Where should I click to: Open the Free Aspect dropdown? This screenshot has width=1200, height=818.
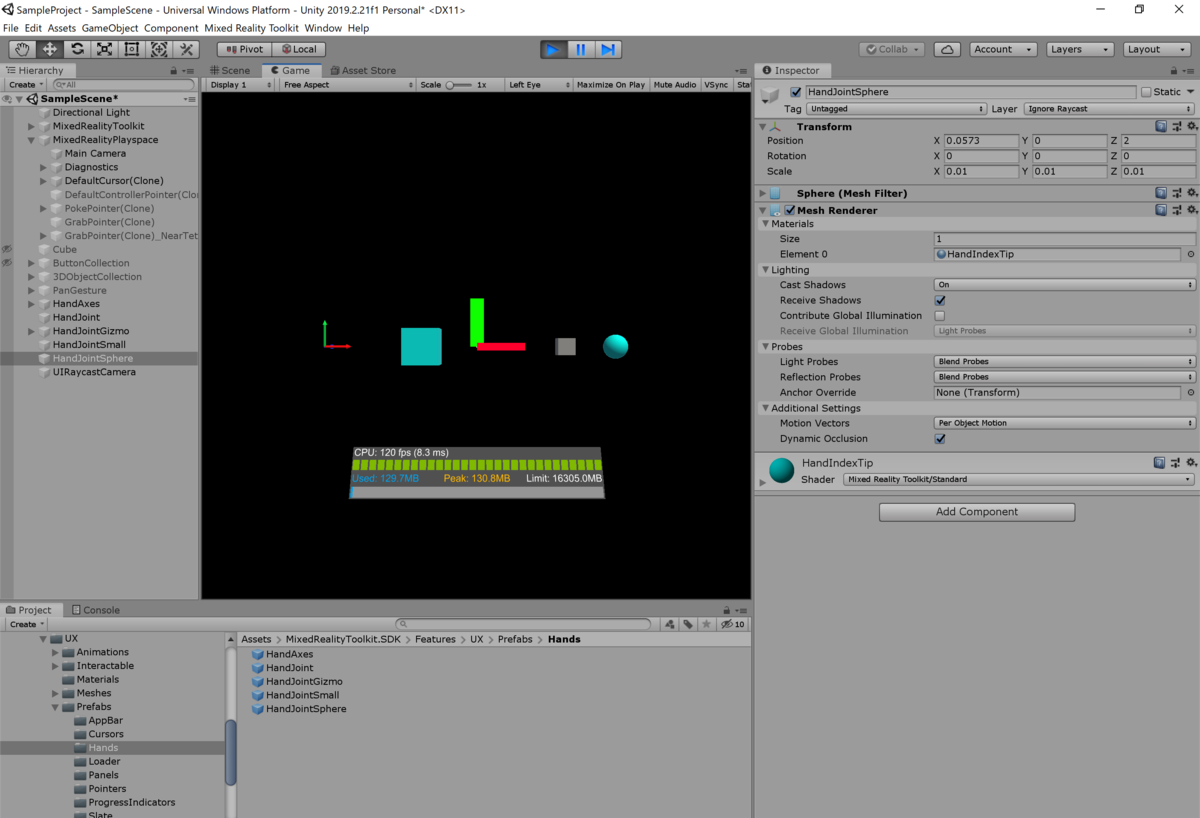(347, 85)
